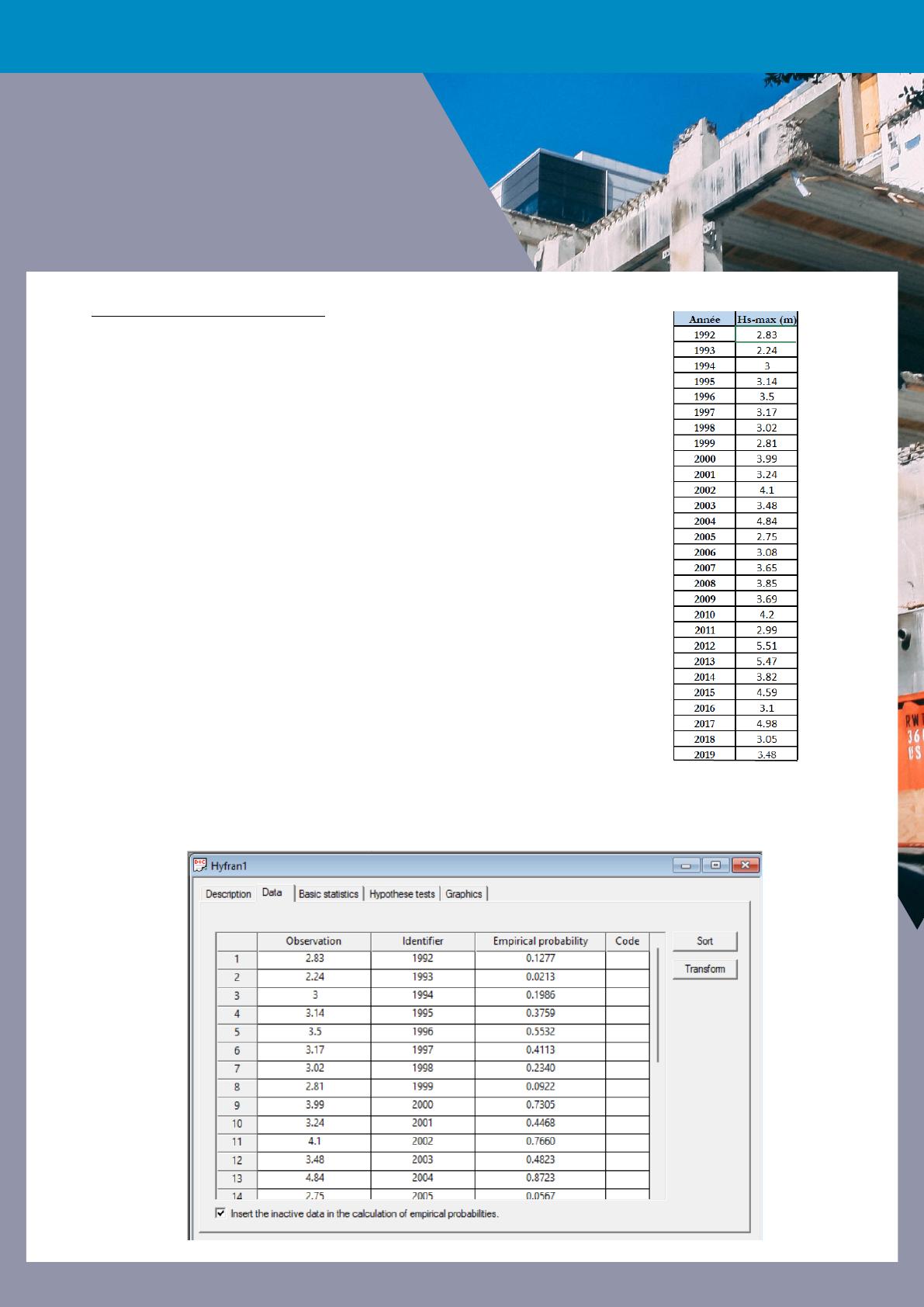This screenshot has width=924, height=1307.
Task: Select row 5 header in data table
Action: tap(237, 1032)
